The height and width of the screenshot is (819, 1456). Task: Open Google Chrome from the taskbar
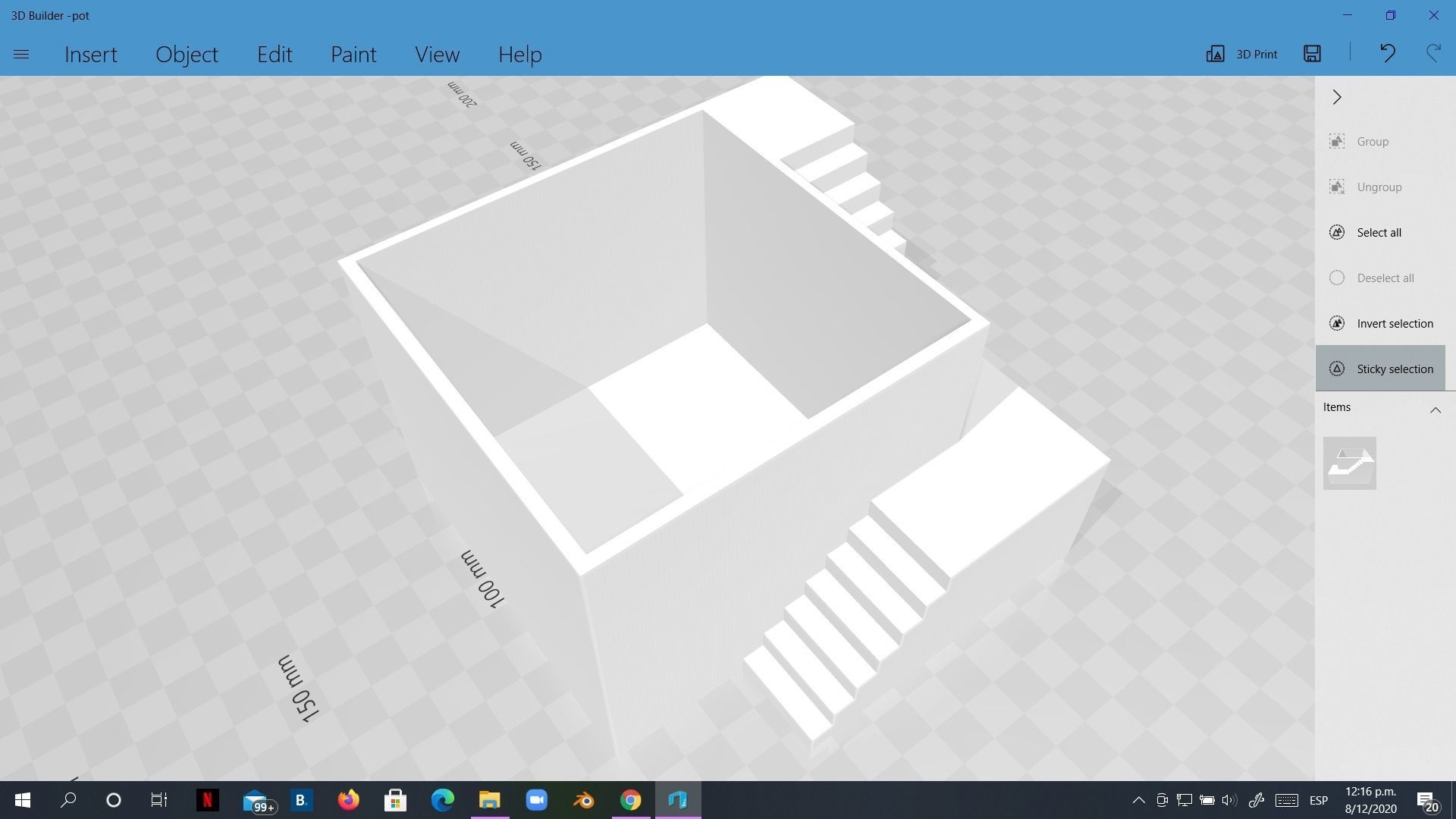point(630,800)
